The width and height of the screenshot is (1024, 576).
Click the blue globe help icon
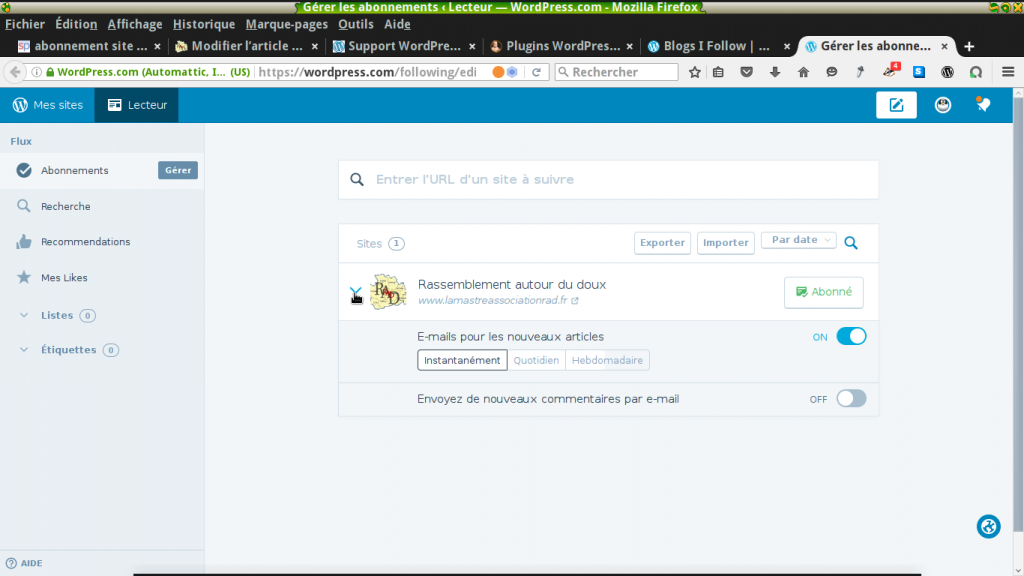click(988, 527)
